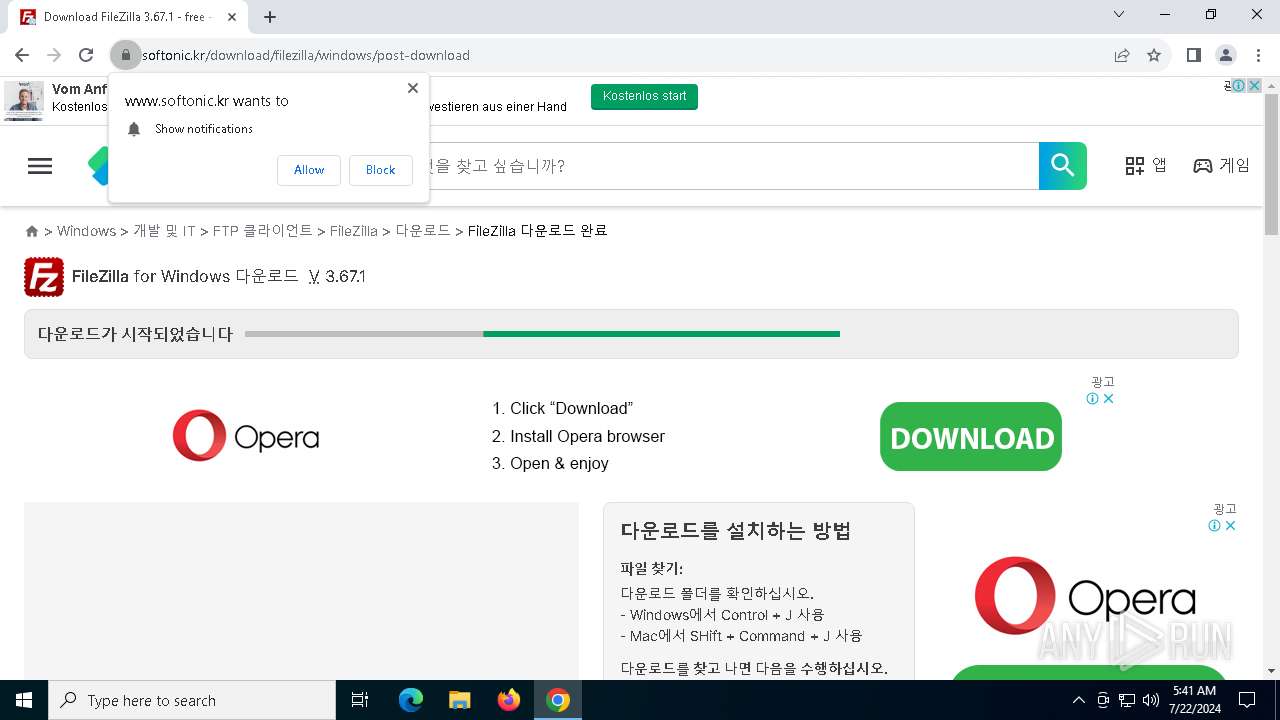1280x720 pixels.
Task: Click the sidebar Opera ad info icon
Action: pos(1215,526)
